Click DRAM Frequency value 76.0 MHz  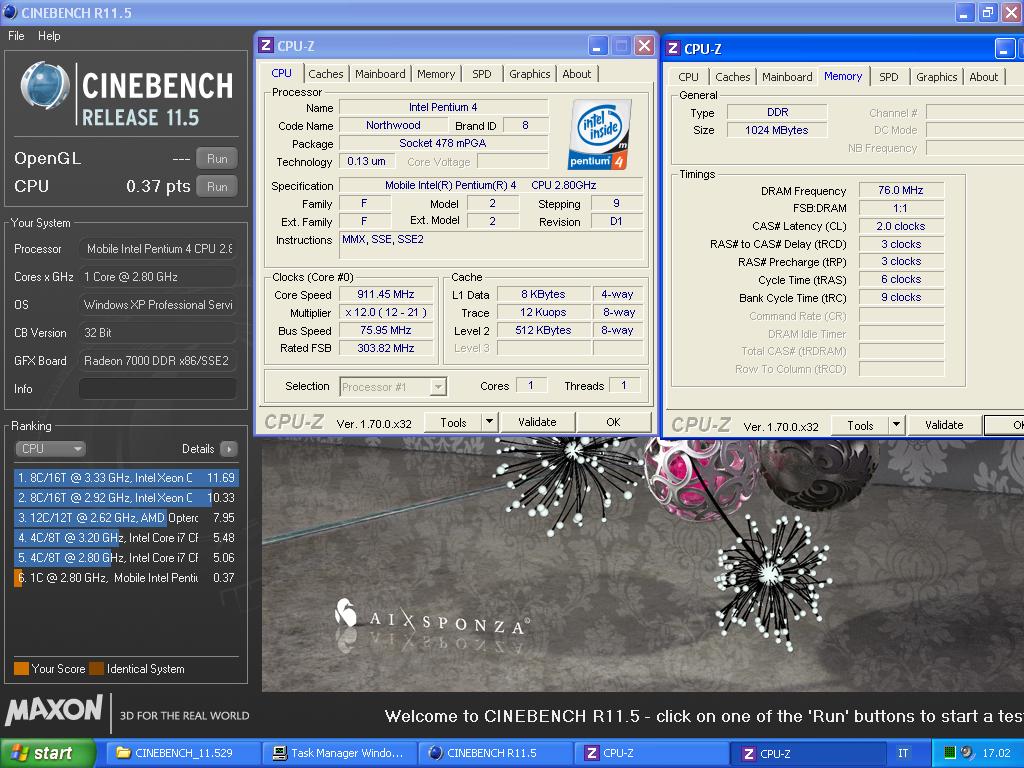pyautogui.click(x=901, y=190)
